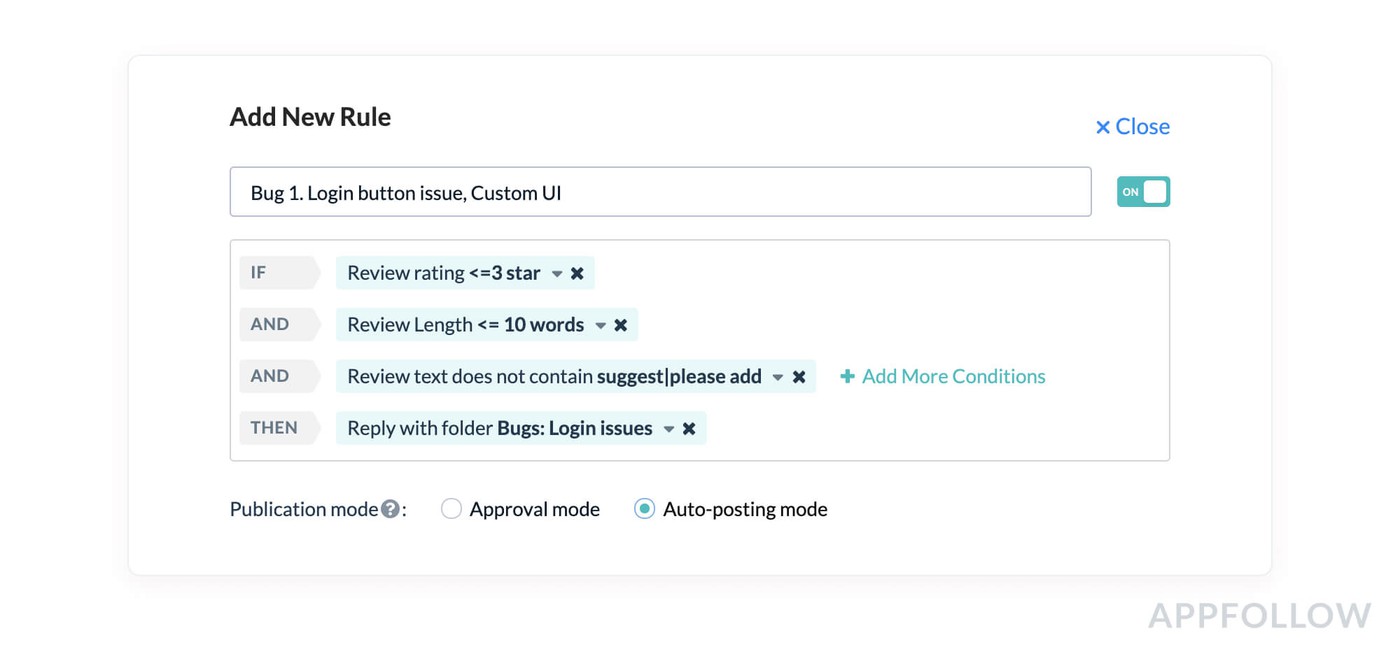Expand the Review Length dropdown arrow

tap(601, 326)
